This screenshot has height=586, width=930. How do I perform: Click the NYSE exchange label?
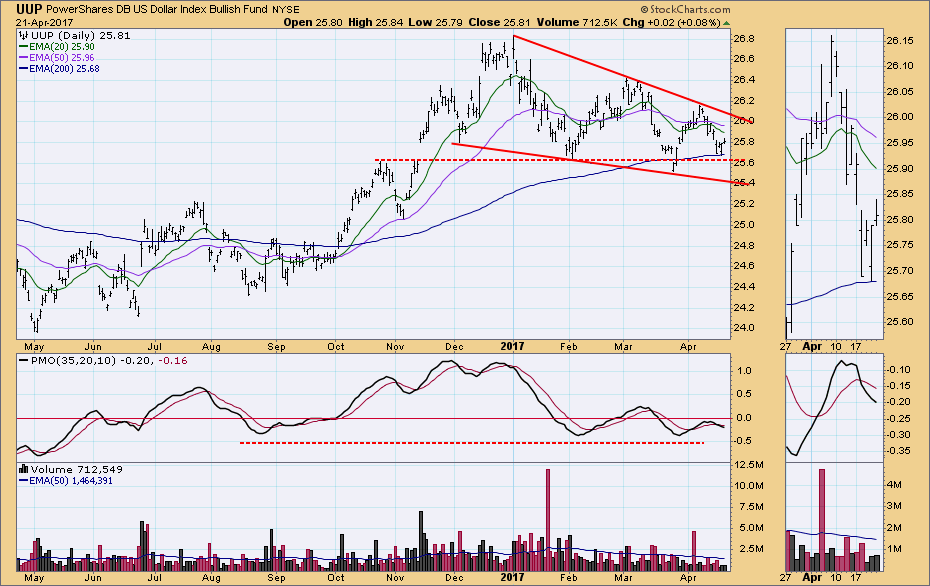coord(286,10)
